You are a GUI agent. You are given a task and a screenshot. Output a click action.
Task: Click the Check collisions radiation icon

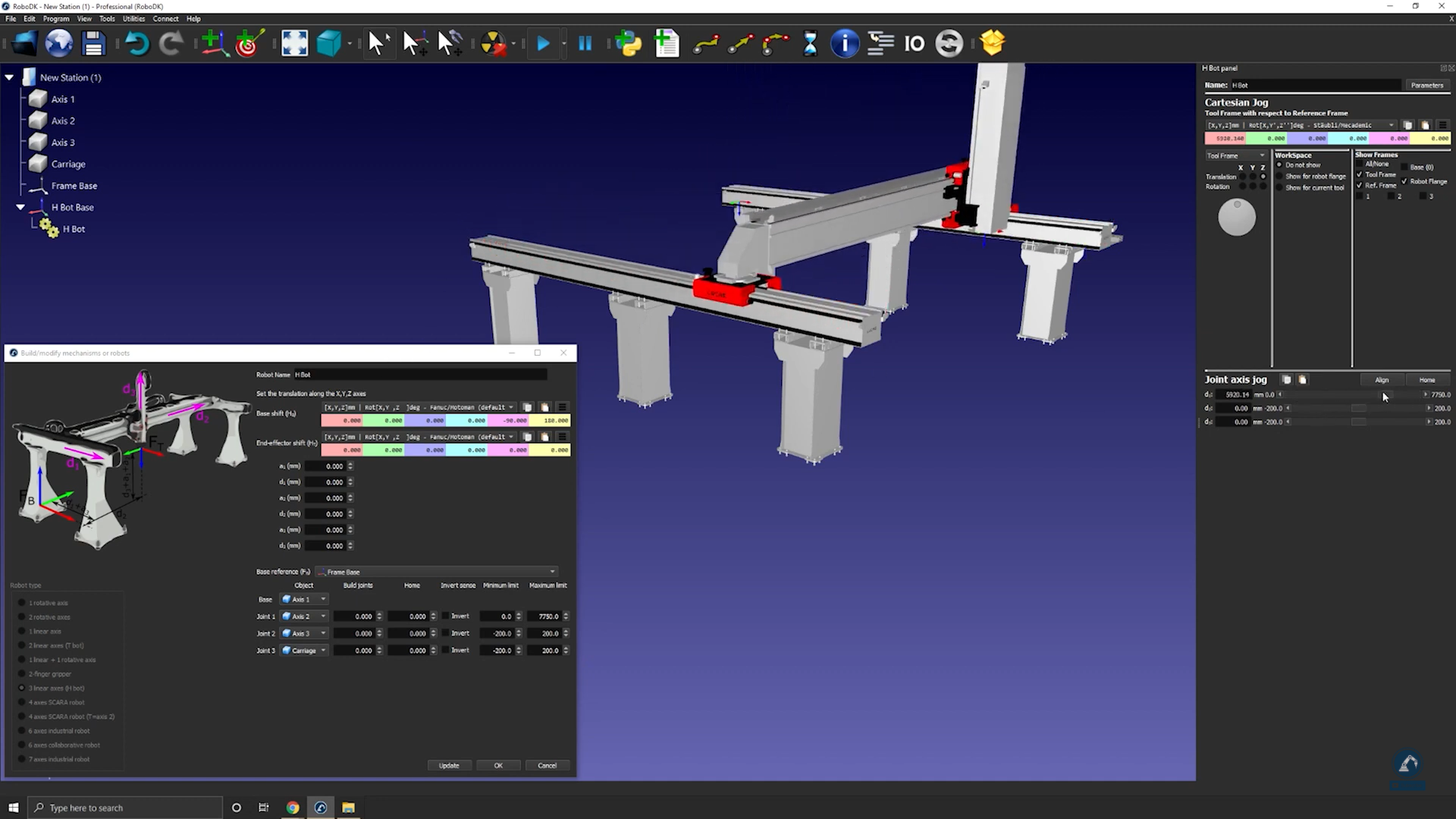click(493, 44)
